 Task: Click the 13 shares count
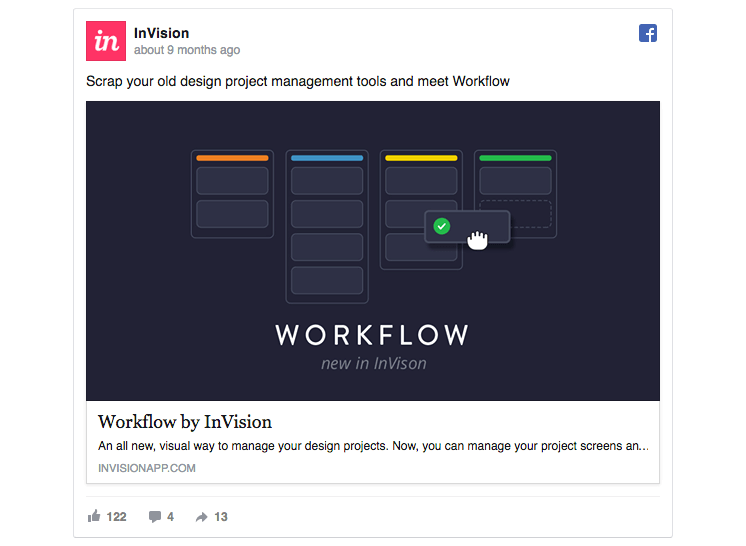pos(221,517)
